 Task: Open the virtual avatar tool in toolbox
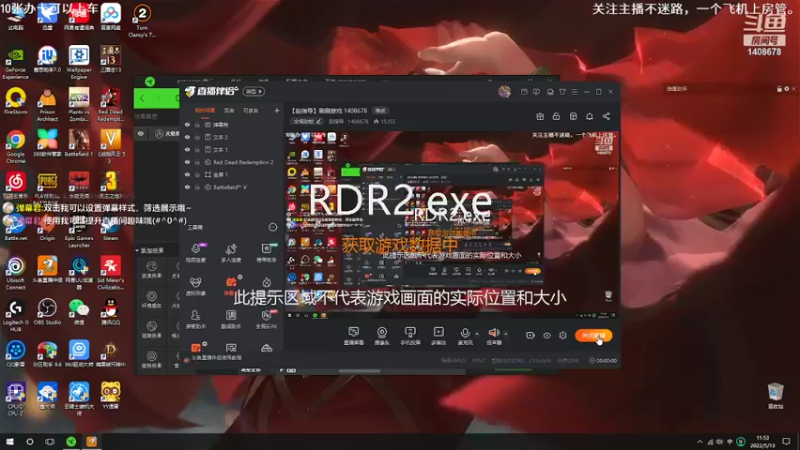(x=196, y=286)
